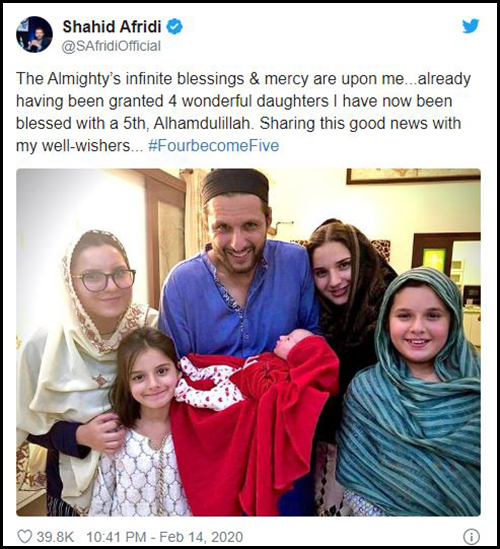
Task: Open the #FourbecomeFive hashtag
Action: click(x=213, y=146)
